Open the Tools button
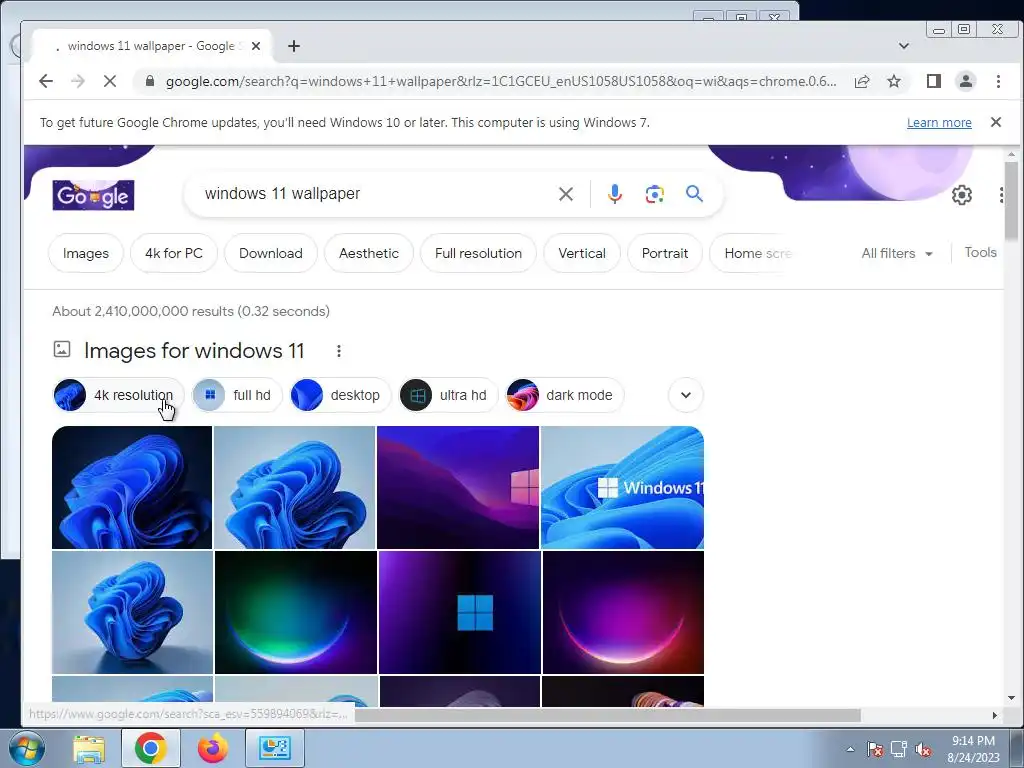 980,253
